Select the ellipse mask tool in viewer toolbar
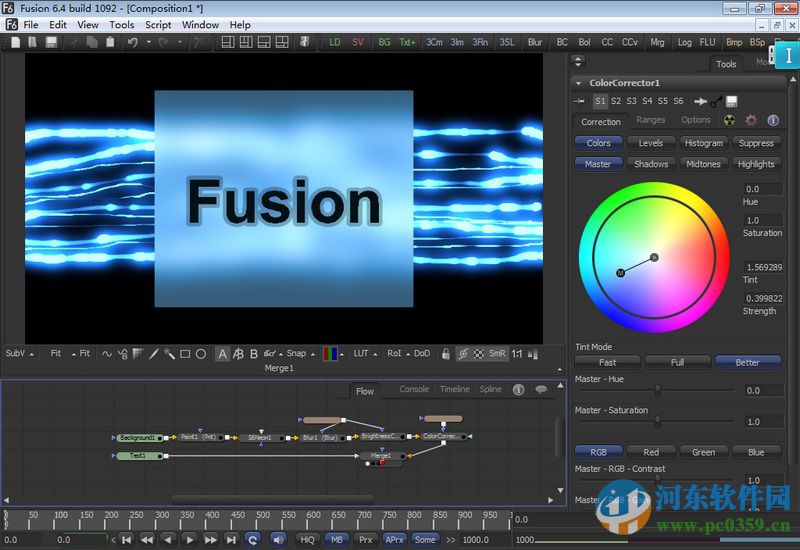The width and height of the screenshot is (800, 550). (201, 353)
